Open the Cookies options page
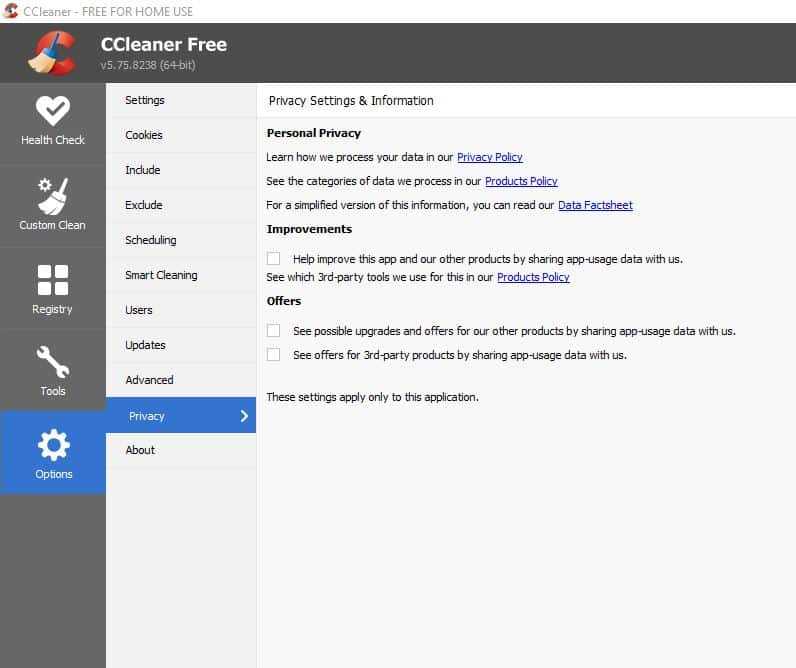The image size is (796, 668). 181,135
